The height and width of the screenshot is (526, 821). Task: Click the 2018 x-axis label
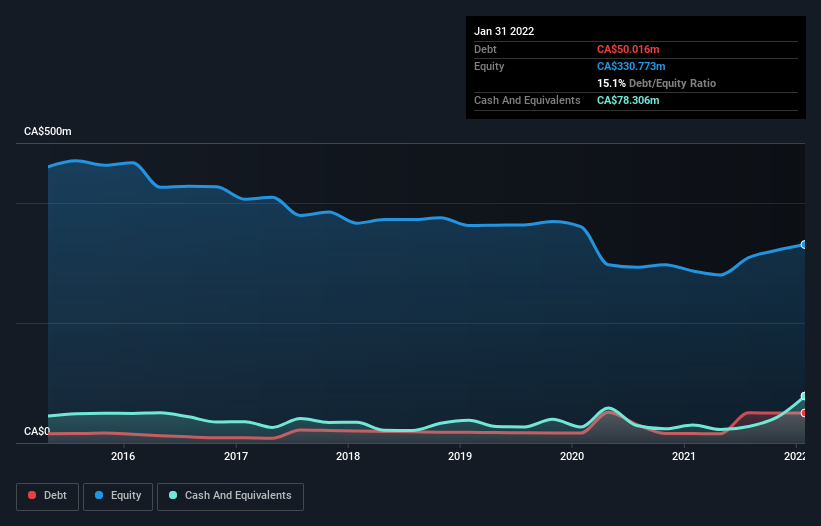(348, 456)
